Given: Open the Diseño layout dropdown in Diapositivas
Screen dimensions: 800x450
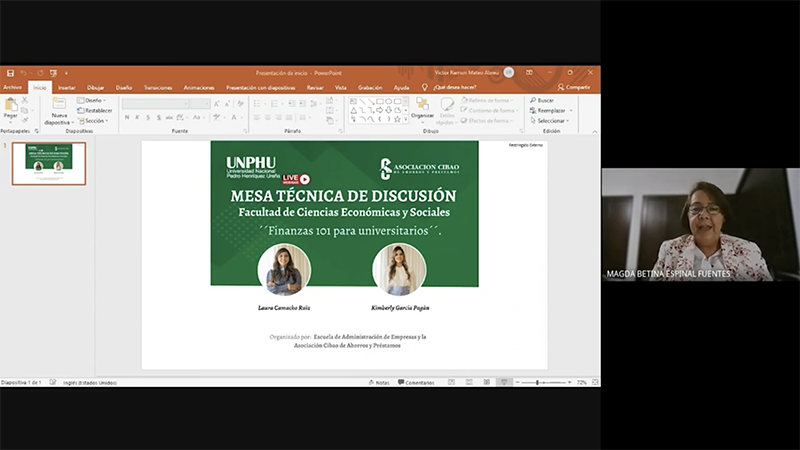Looking at the screenshot, I should click(x=92, y=101).
